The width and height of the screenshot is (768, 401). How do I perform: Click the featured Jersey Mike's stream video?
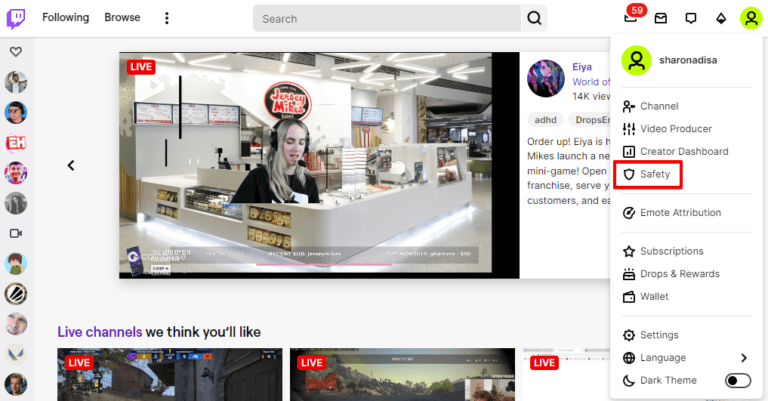pyautogui.click(x=319, y=165)
